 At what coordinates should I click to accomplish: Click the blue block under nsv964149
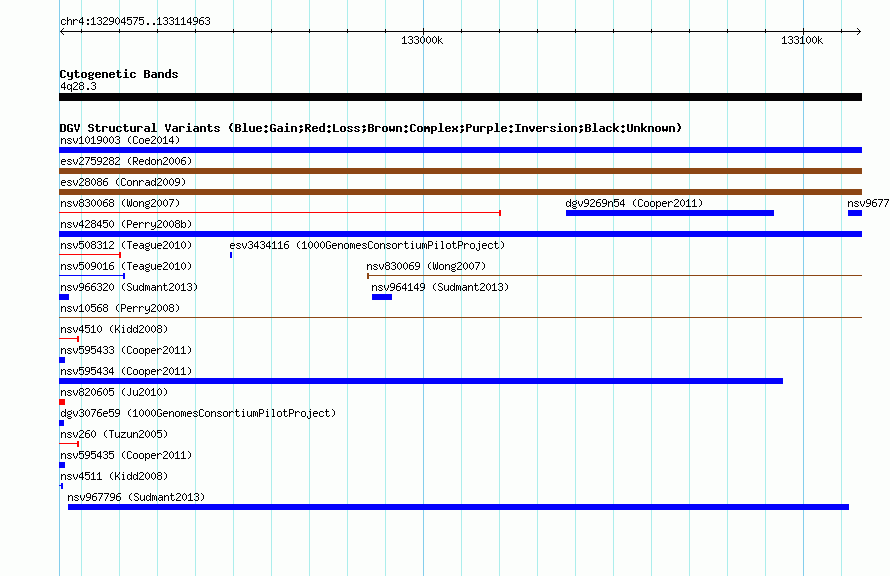[382, 297]
